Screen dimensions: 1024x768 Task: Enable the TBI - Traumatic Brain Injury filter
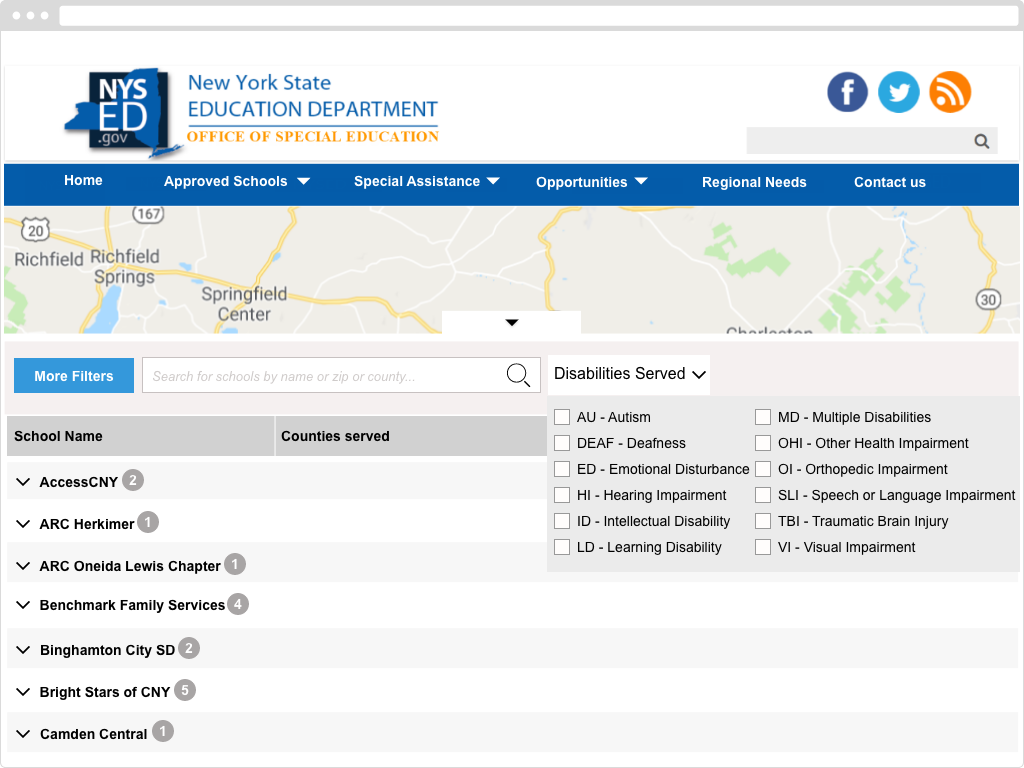pos(763,521)
